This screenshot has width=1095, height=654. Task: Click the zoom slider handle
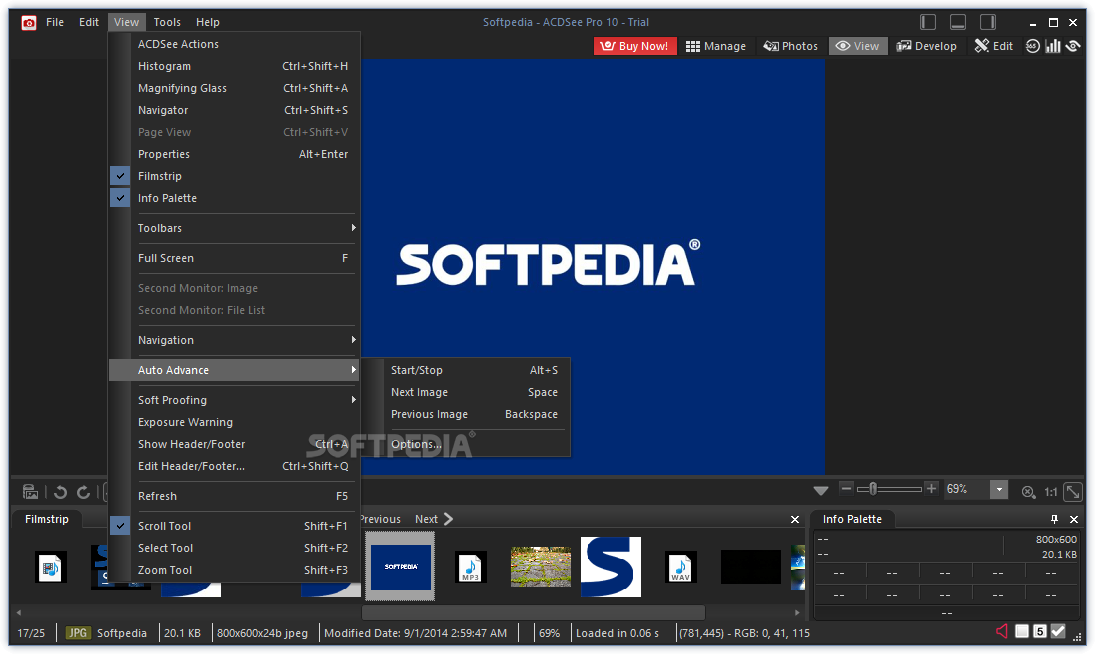point(873,489)
